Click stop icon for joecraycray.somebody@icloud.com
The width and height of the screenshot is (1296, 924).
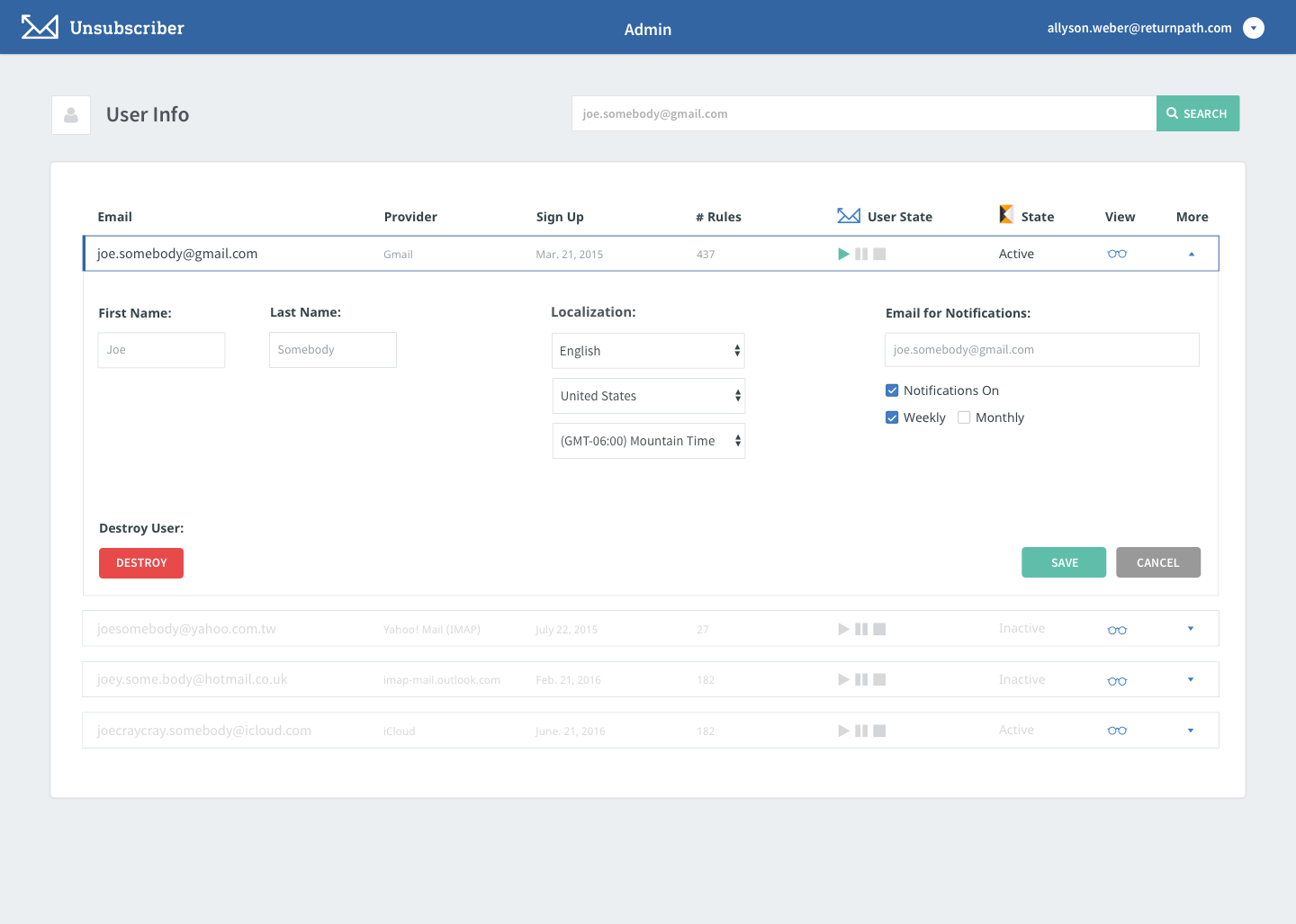879,731
